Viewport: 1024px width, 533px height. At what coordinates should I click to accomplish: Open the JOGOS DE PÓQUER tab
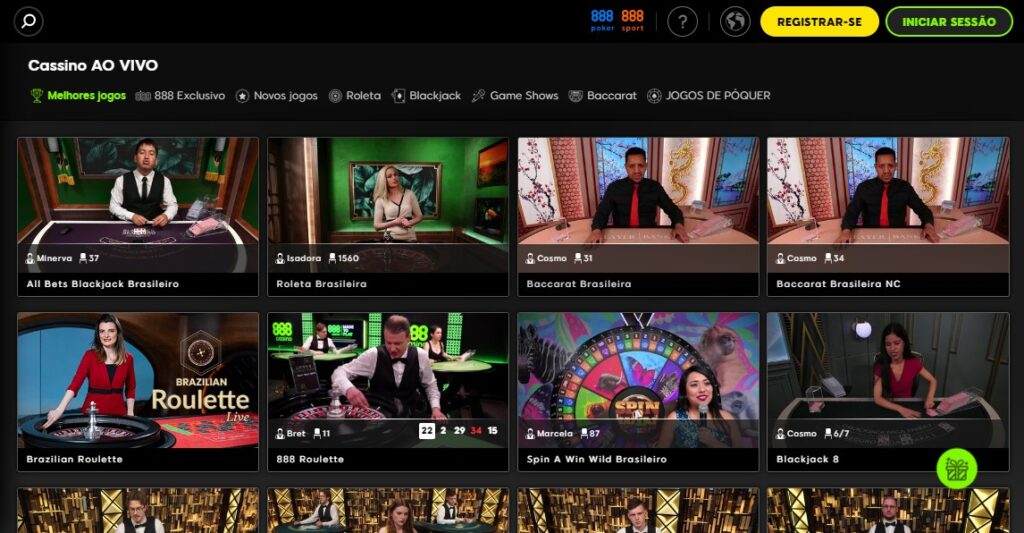point(709,96)
